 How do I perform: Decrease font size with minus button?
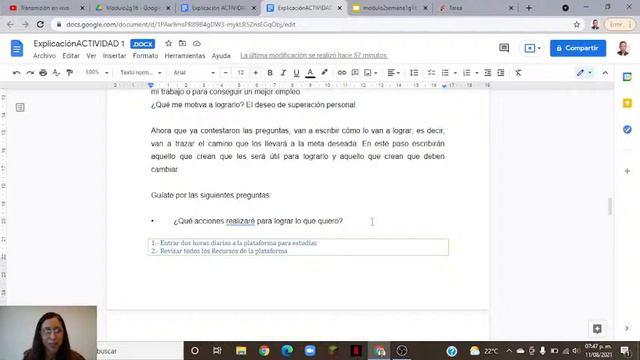226,73
